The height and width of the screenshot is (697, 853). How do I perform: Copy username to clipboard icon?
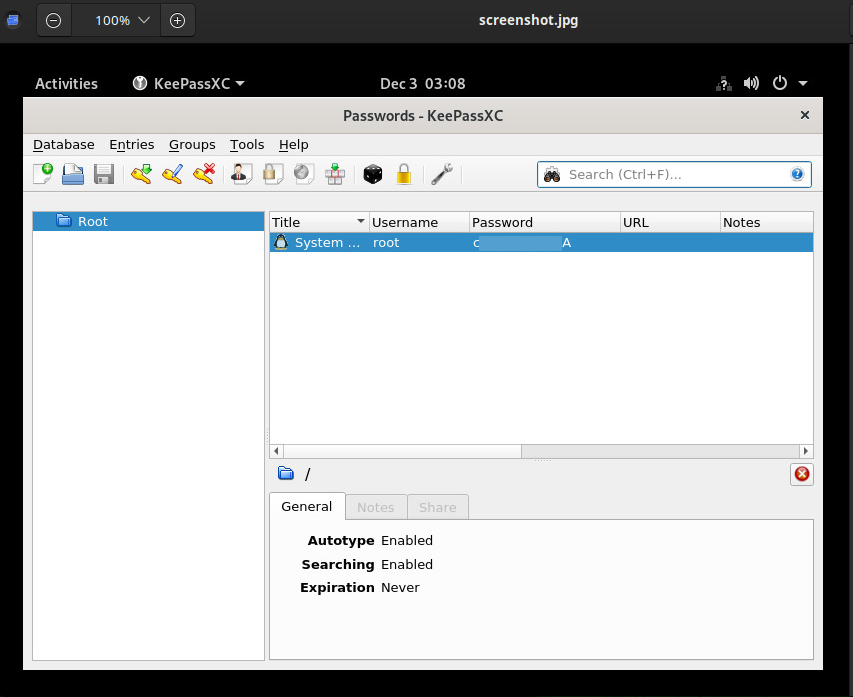241,174
